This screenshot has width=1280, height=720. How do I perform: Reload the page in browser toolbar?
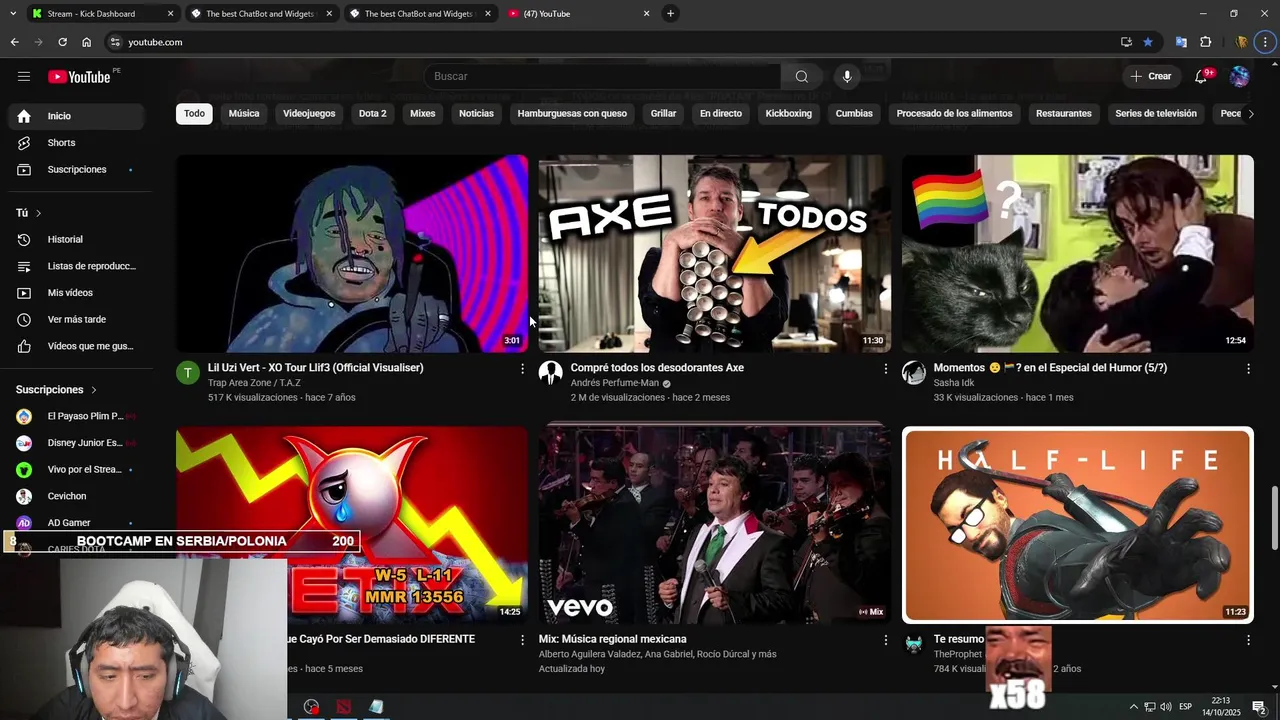click(x=62, y=42)
